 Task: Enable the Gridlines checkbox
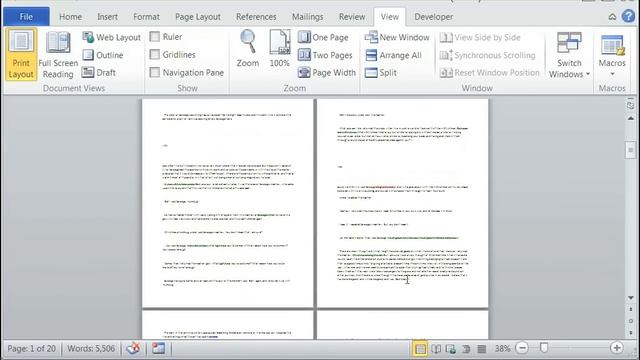(x=155, y=54)
